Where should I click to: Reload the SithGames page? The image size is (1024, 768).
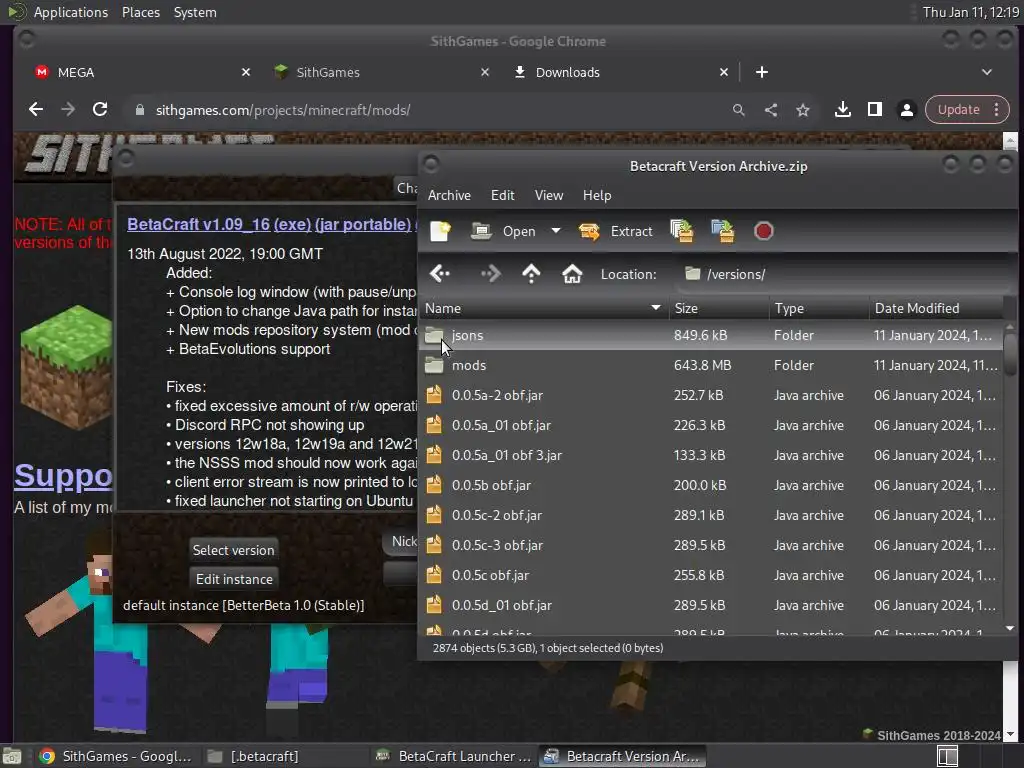(x=100, y=110)
